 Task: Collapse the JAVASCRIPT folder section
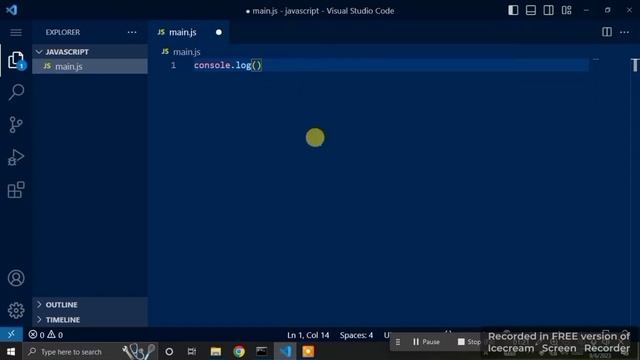click(90, 52)
